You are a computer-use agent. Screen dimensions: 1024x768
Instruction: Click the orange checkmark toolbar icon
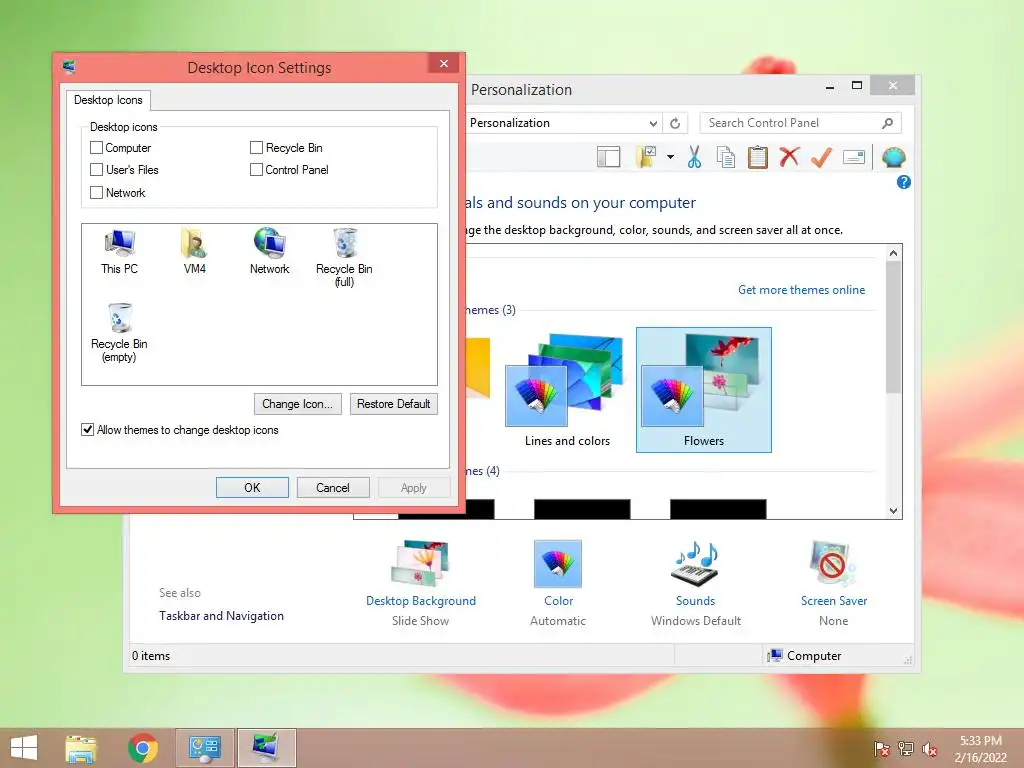tap(822, 157)
